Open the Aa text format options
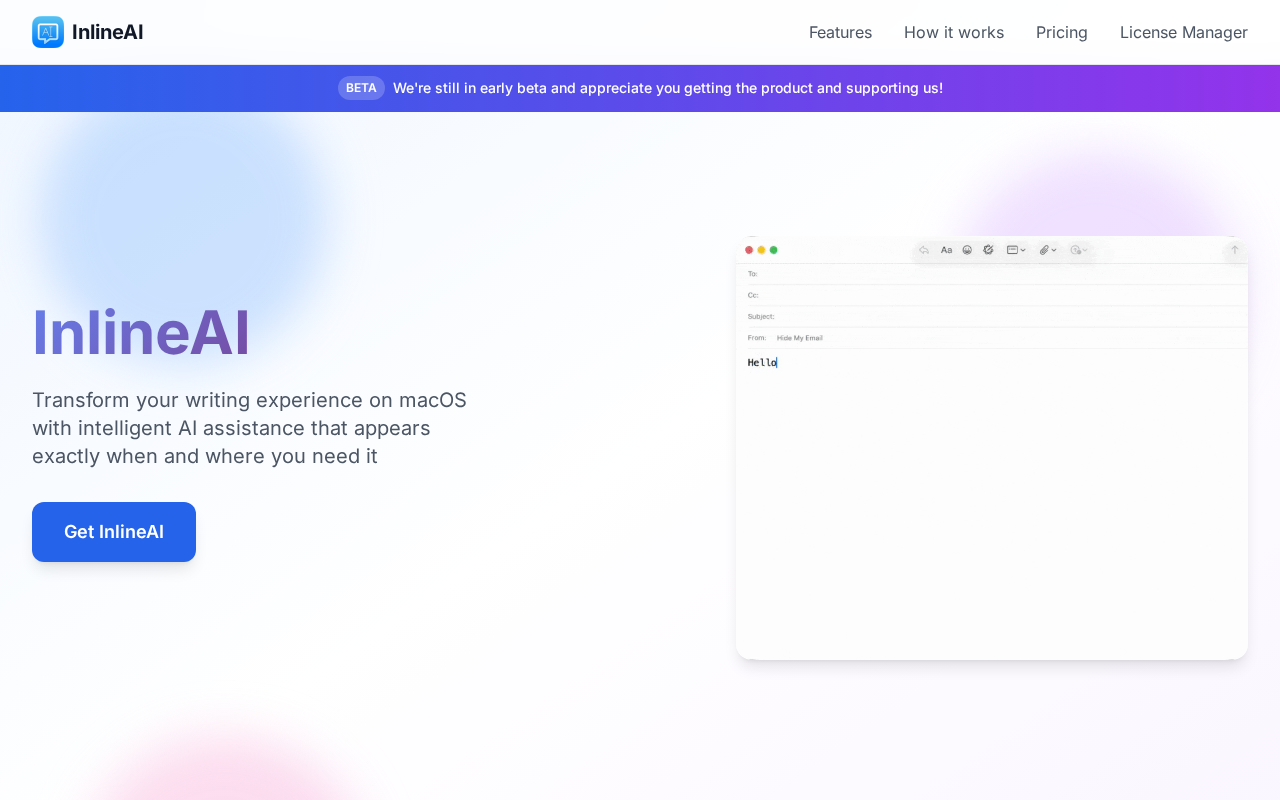The width and height of the screenshot is (1280, 800). pos(946,250)
